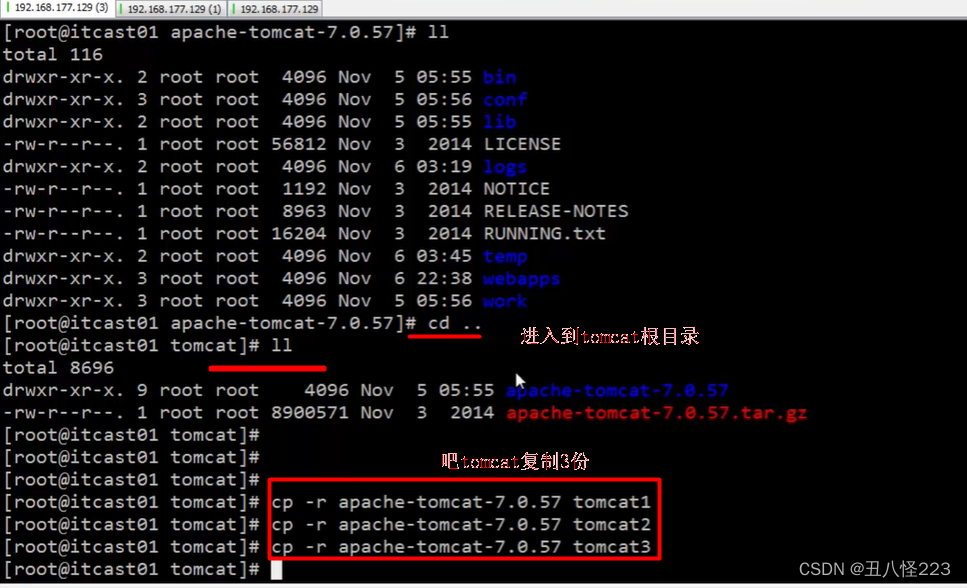Click the 'll' command after tomcat prompt
Image resolution: width=967 pixels, height=588 pixels.
coord(281,346)
